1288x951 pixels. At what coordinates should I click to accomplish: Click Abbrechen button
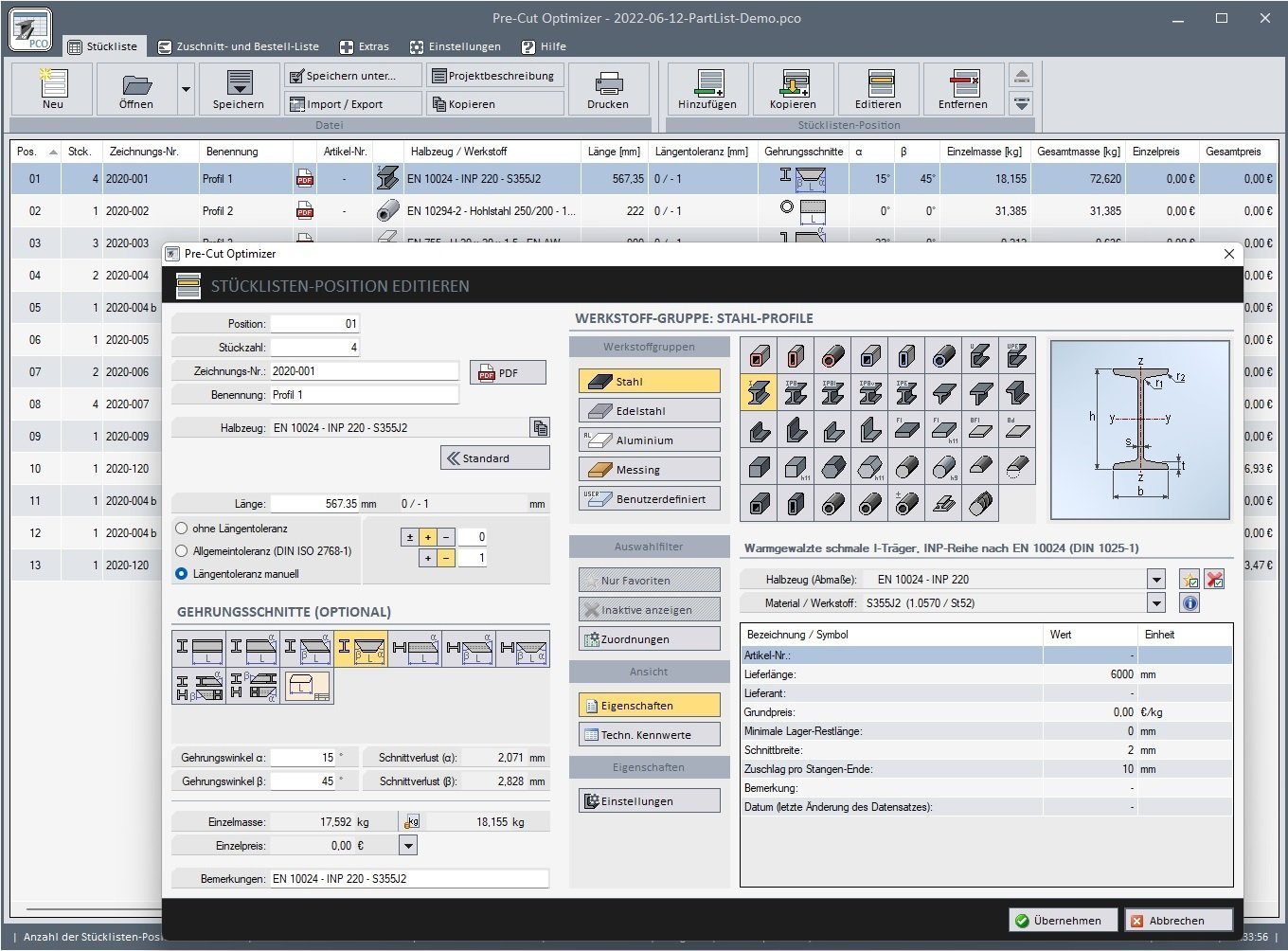tap(1178, 921)
